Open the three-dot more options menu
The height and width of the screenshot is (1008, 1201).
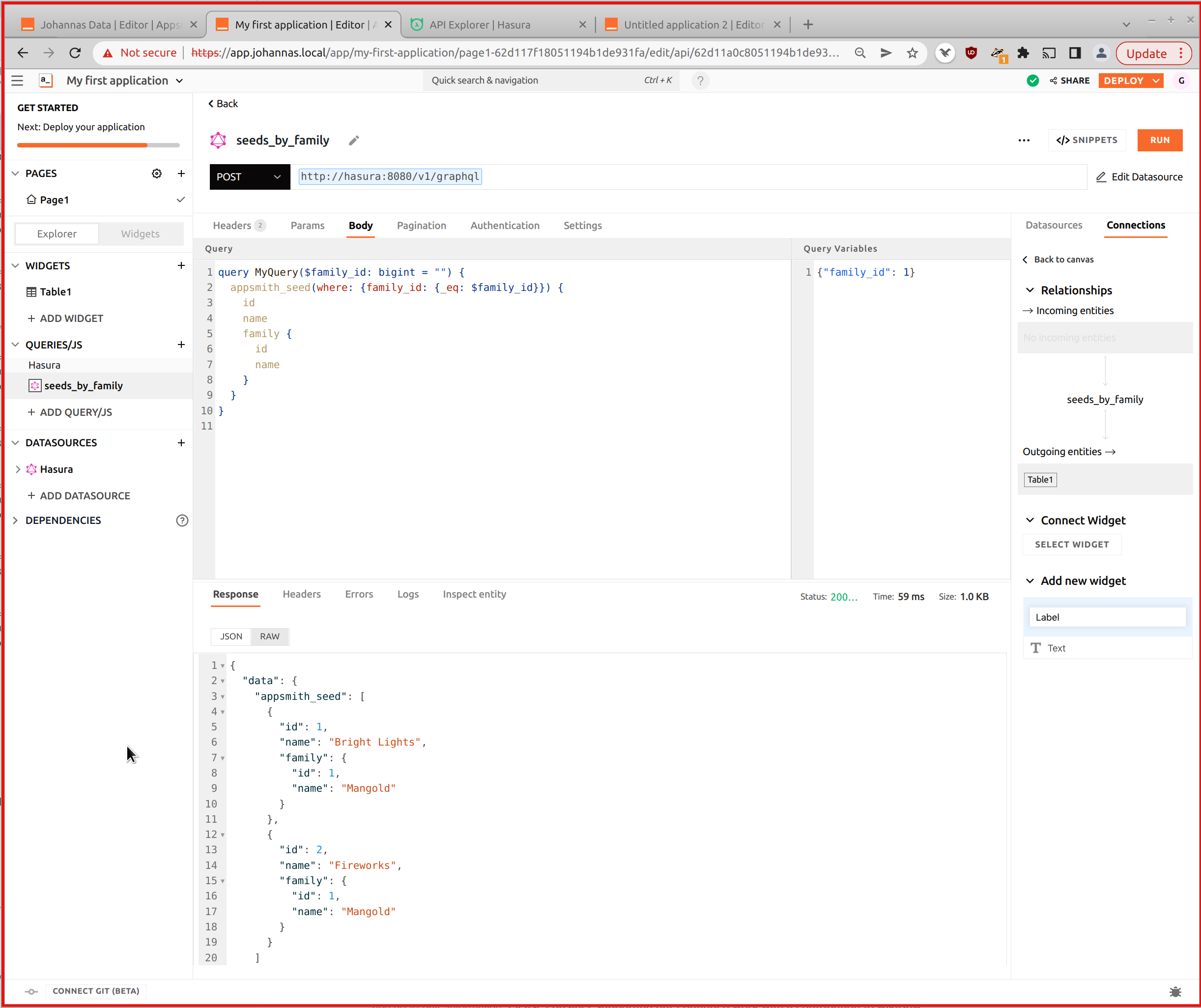tap(1024, 140)
